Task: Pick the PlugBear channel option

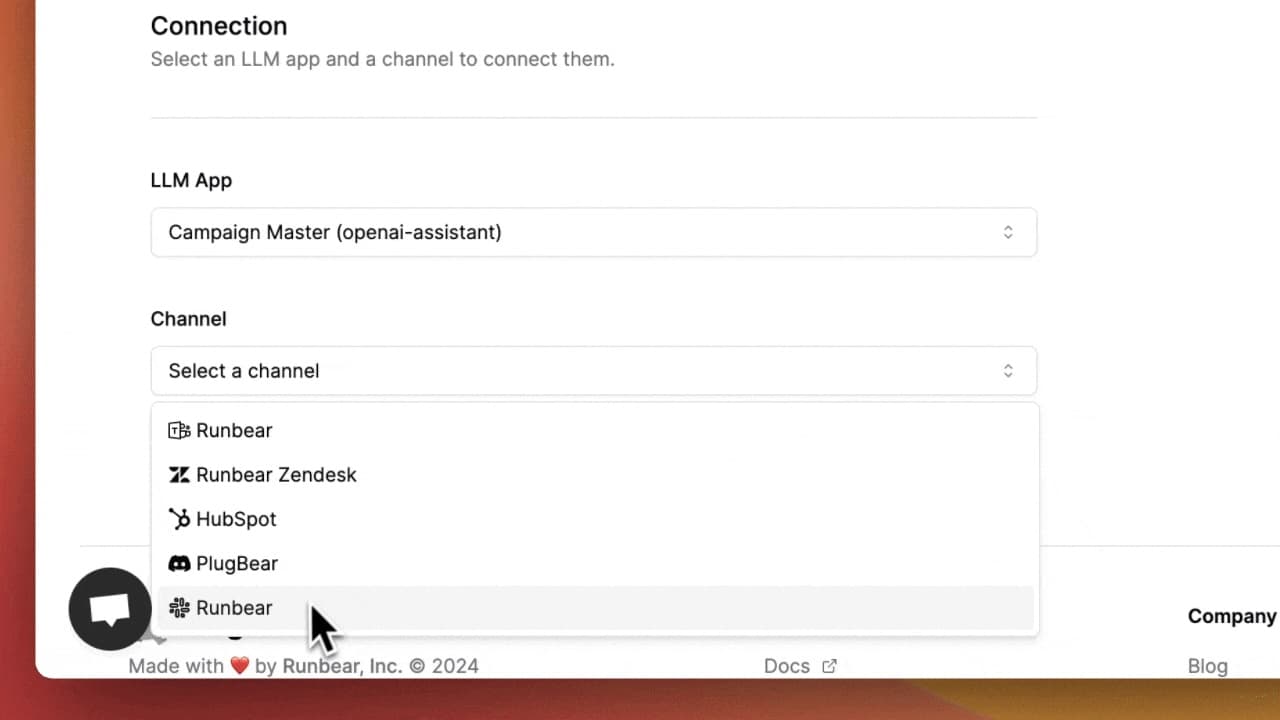Action: pos(237,564)
